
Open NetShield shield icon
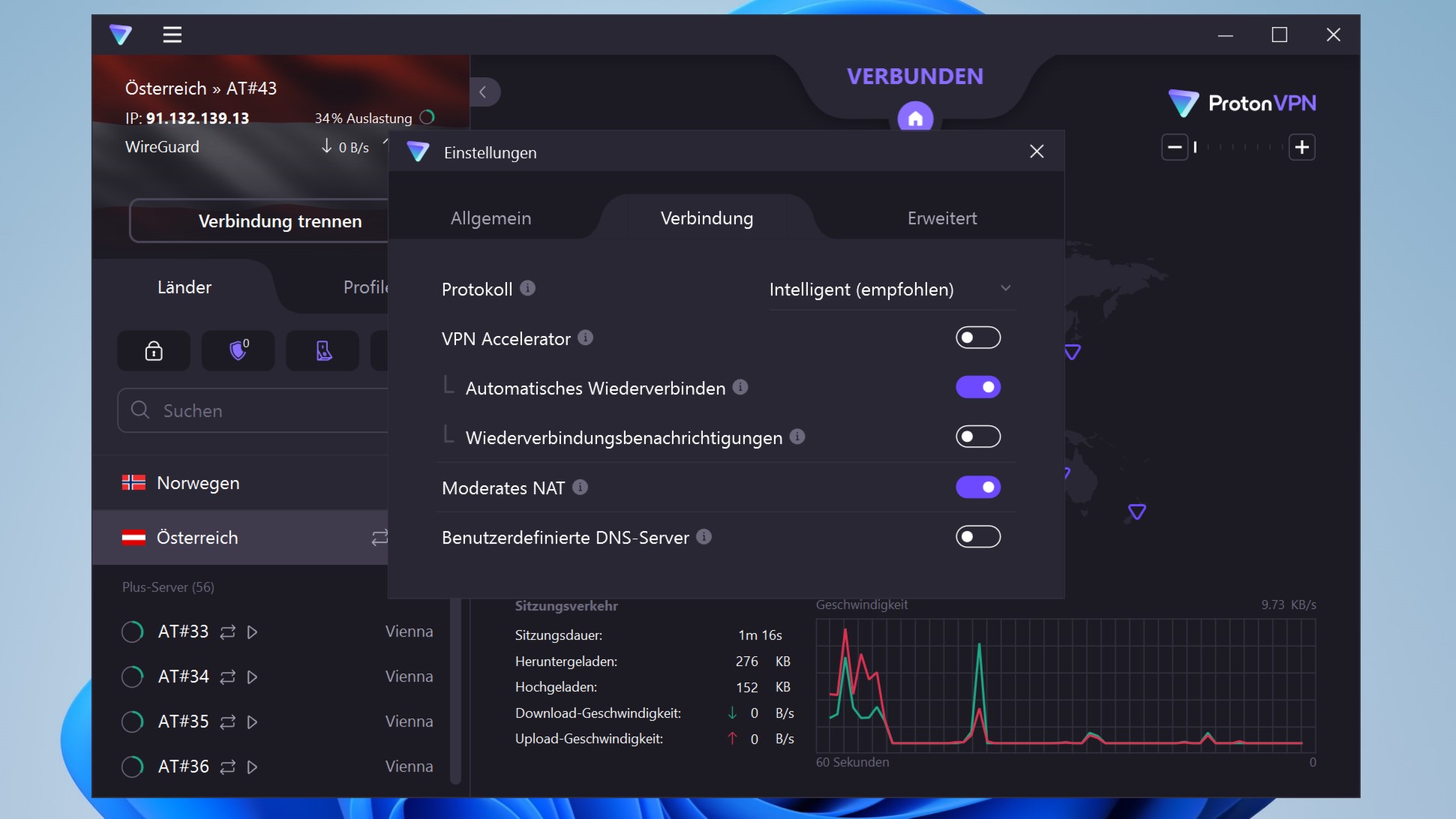(x=239, y=350)
